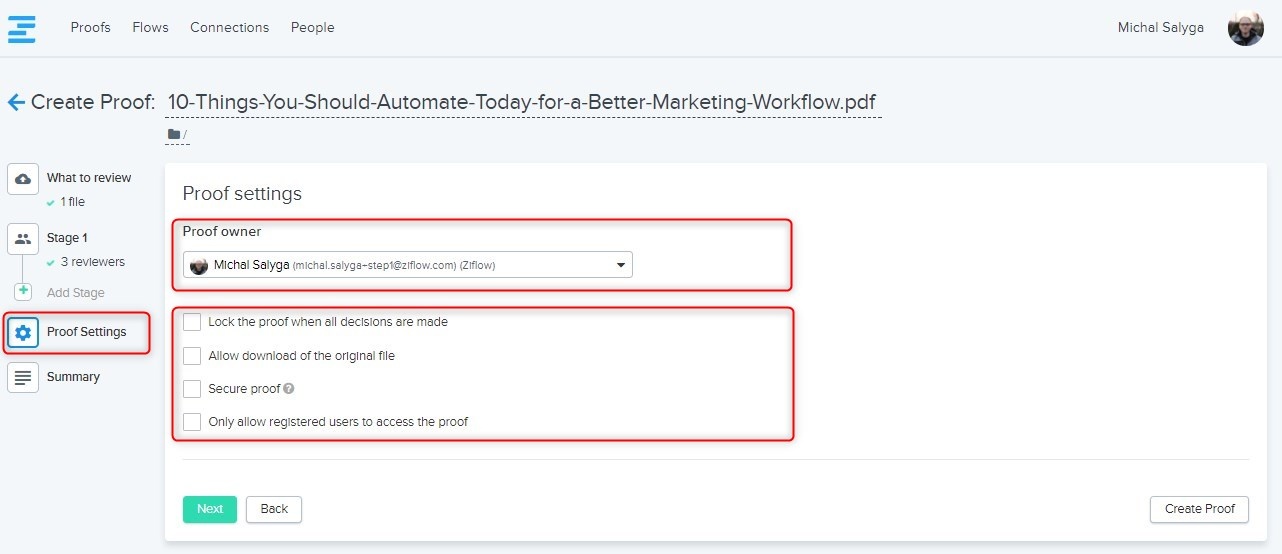The height and width of the screenshot is (554, 1282).
Task: Enable Lock the proof when decisions made
Action: [192, 322]
